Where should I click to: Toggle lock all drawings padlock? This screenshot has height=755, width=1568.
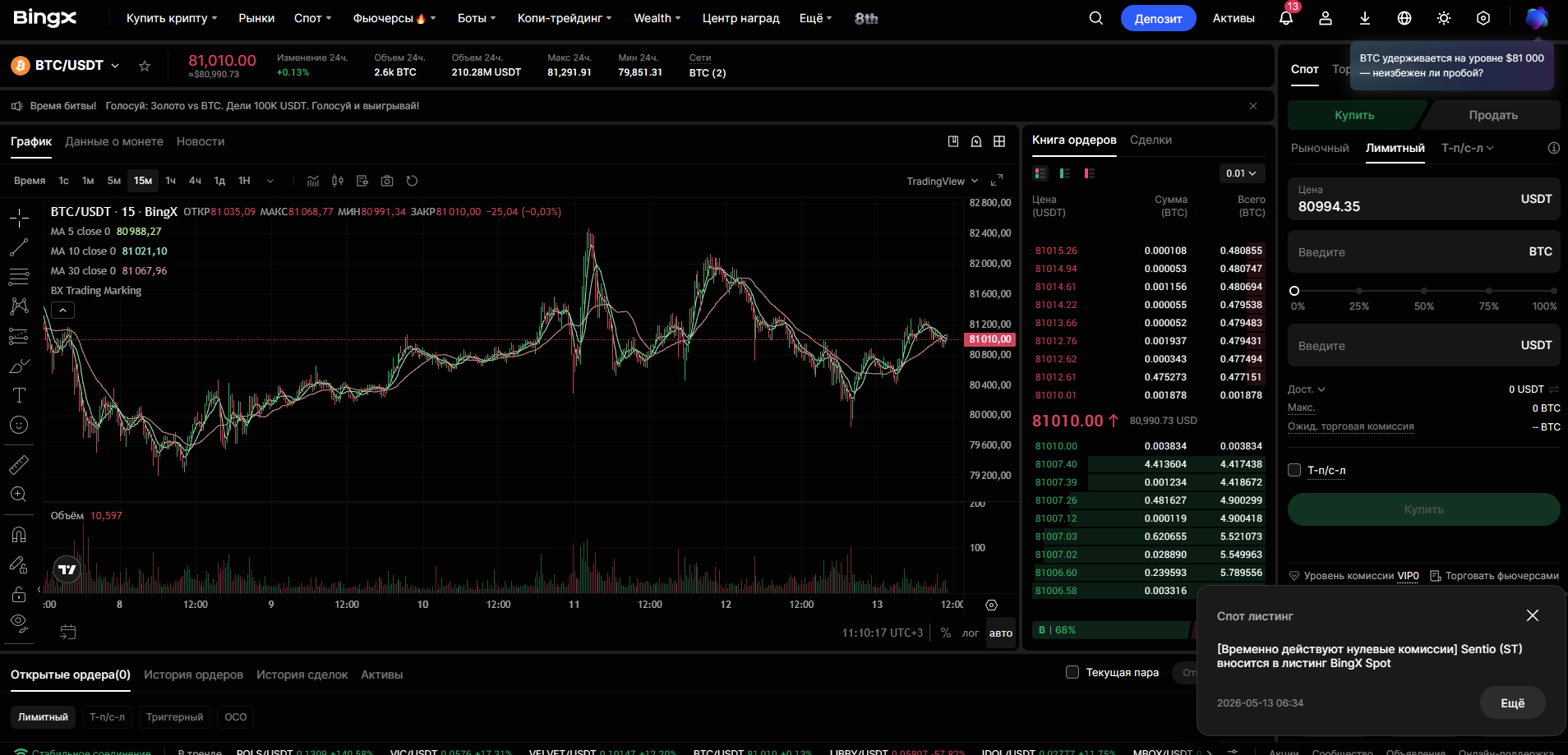click(19, 594)
